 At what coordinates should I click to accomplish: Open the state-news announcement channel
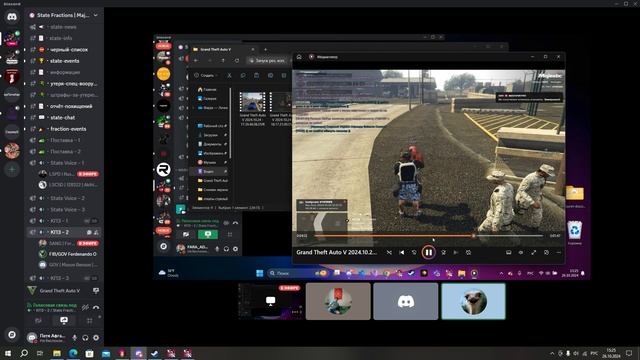63,27
